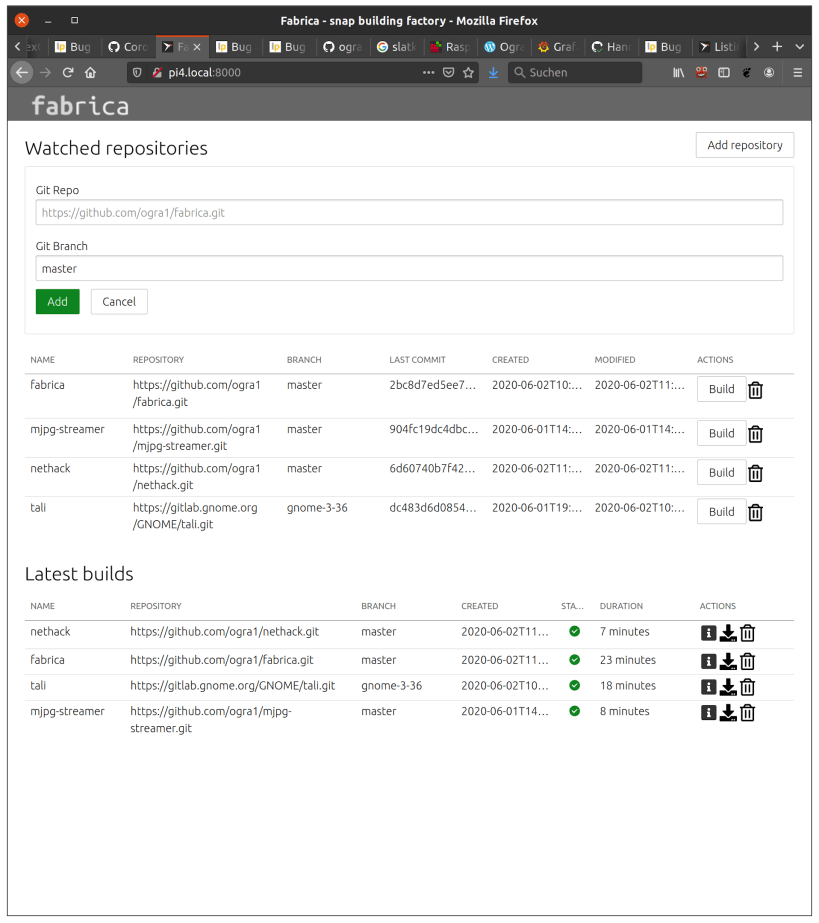Switch to the slatk Google tab
The image size is (819, 923).
point(397,47)
